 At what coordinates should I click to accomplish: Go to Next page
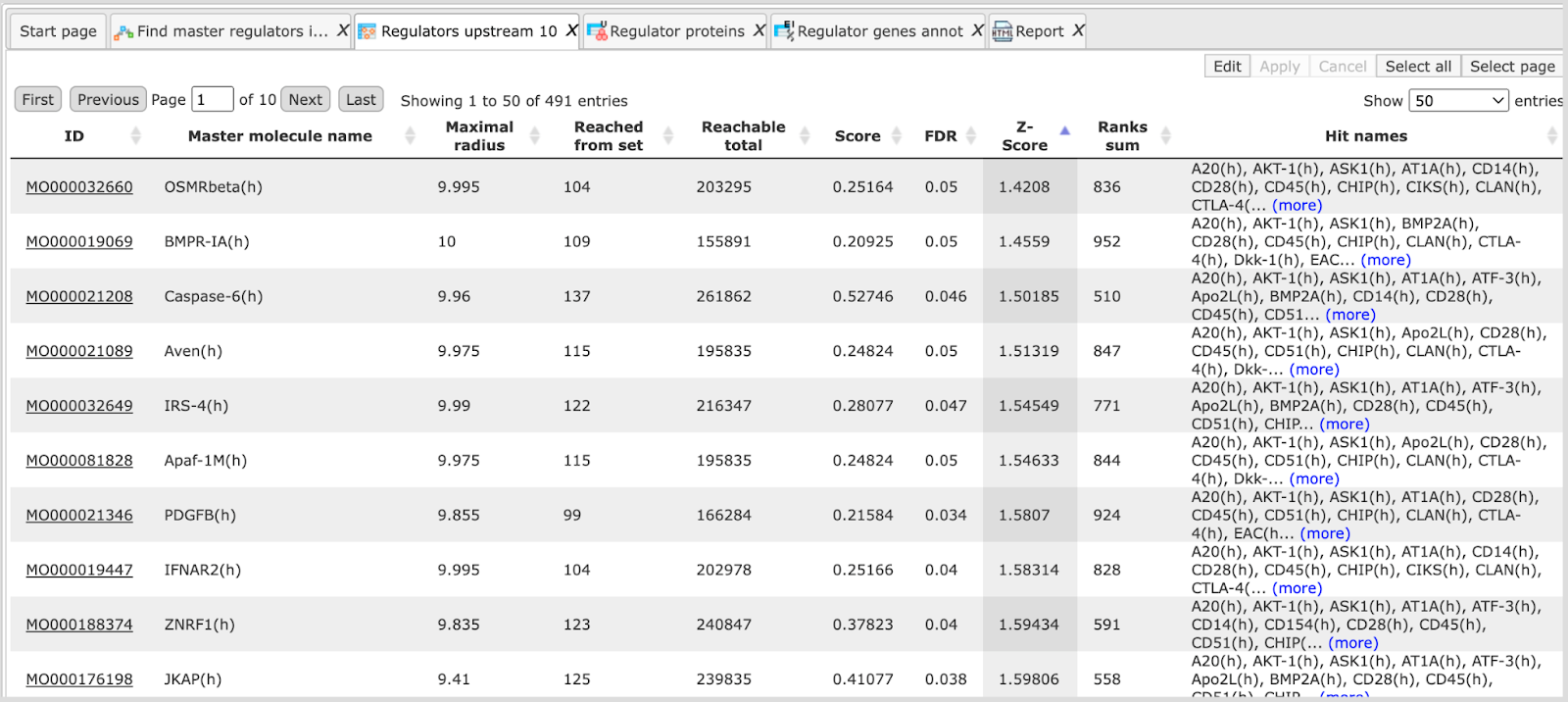pyautogui.click(x=306, y=99)
